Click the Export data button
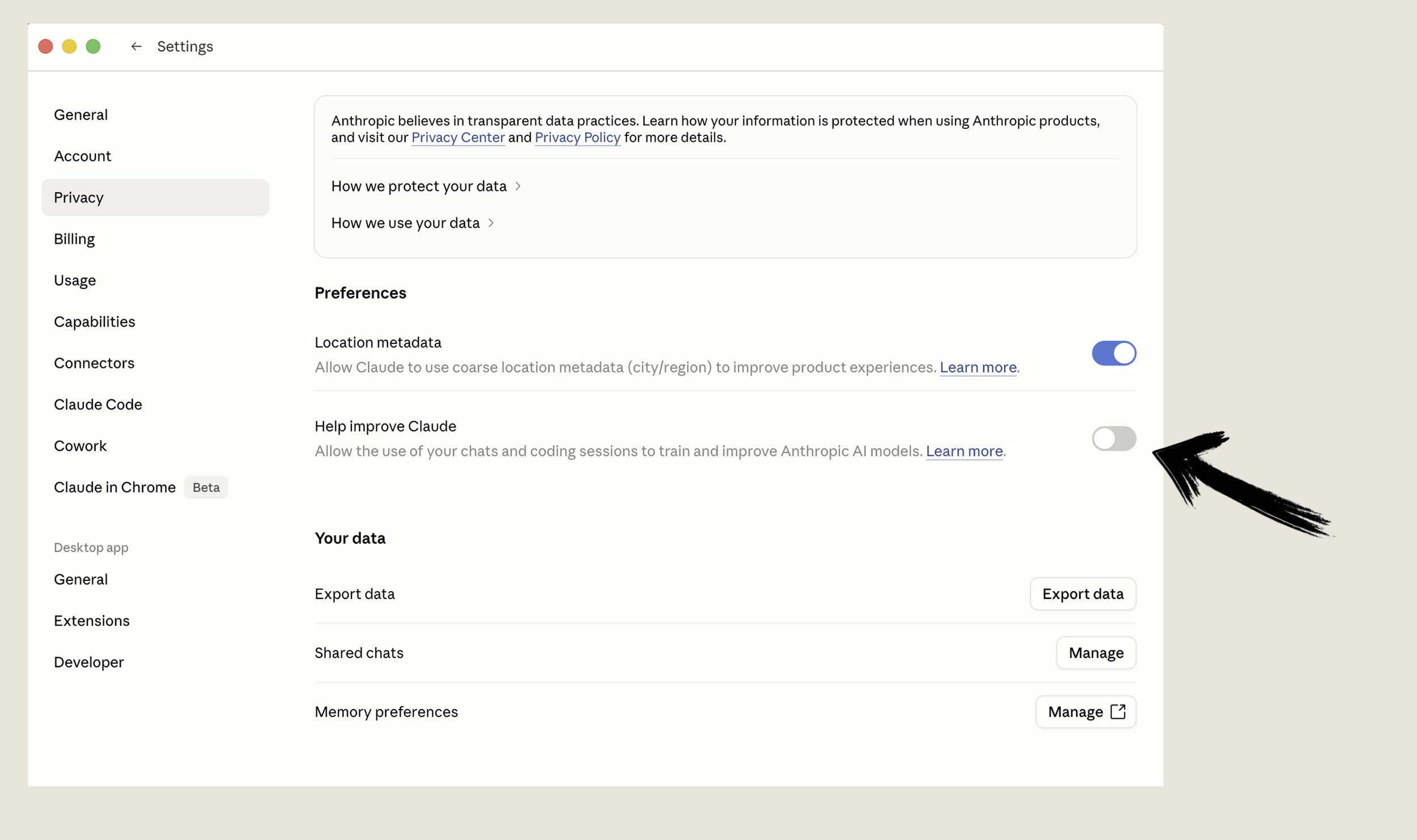1417x840 pixels. (1083, 593)
